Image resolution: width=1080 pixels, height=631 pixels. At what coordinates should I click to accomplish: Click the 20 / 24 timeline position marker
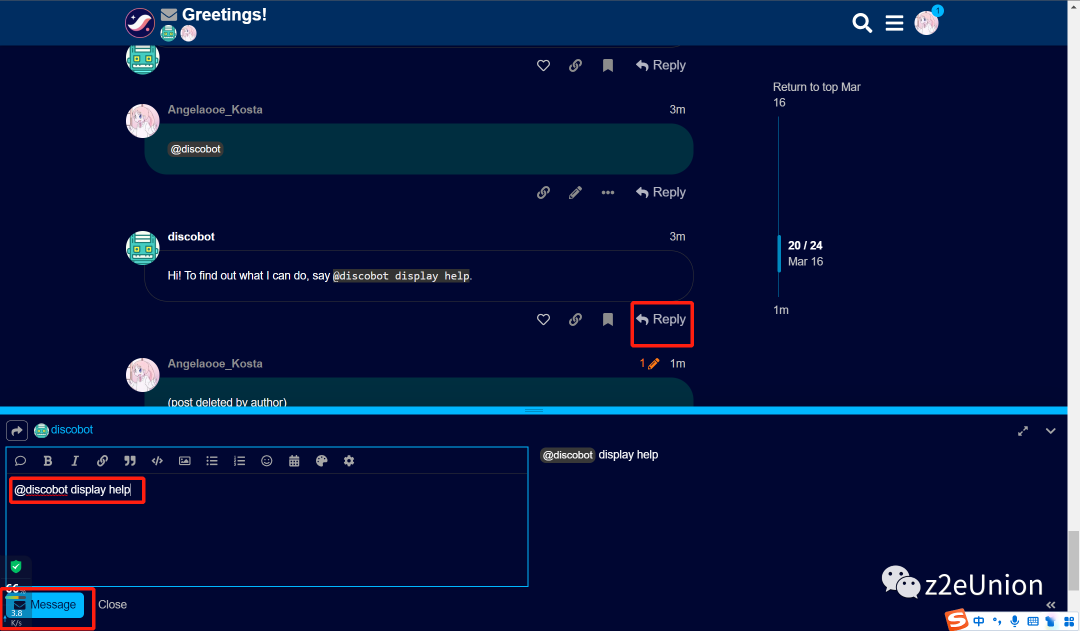pos(805,245)
